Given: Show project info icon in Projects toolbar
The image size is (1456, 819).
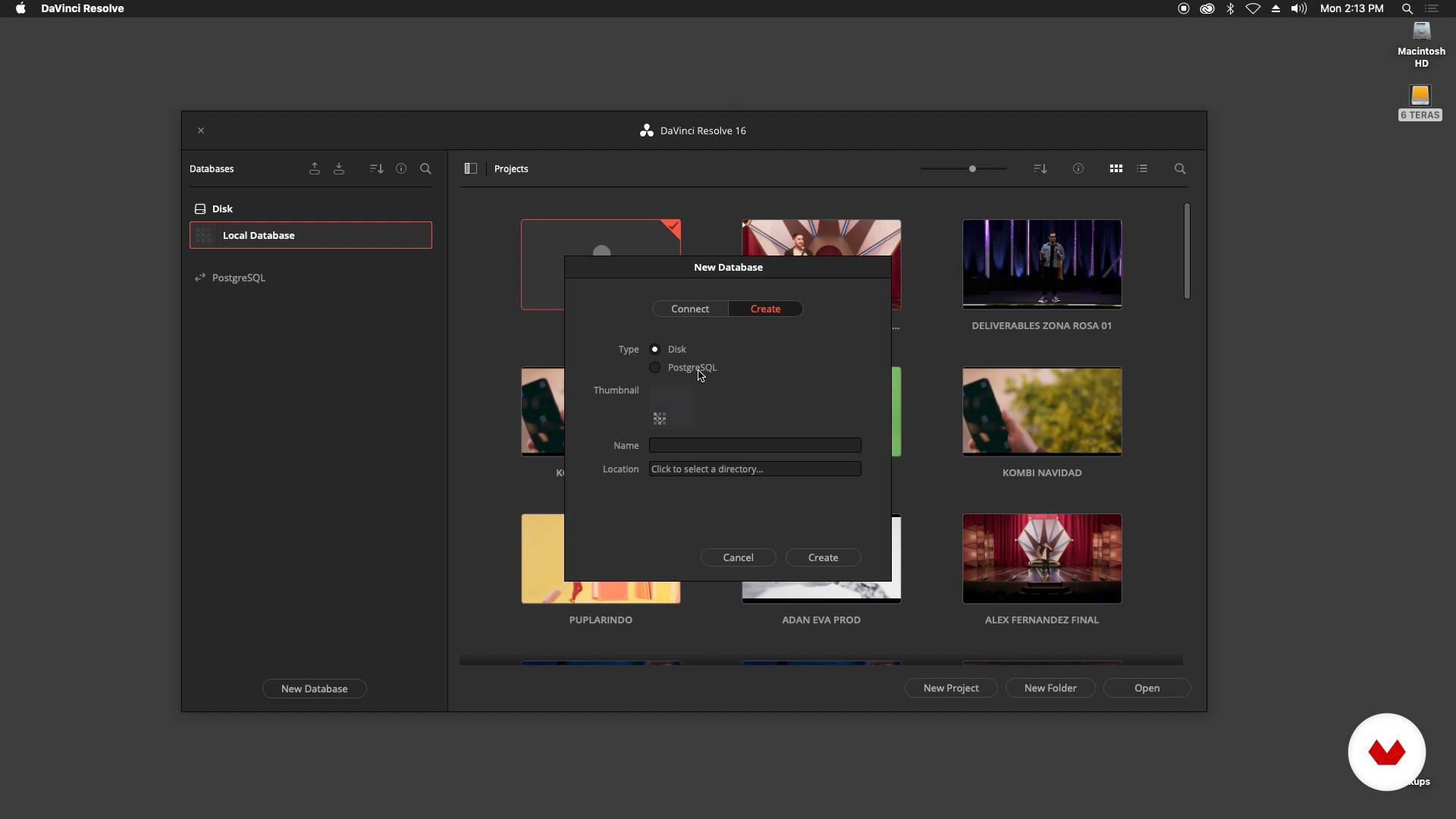Looking at the screenshot, I should pyautogui.click(x=1078, y=168).
